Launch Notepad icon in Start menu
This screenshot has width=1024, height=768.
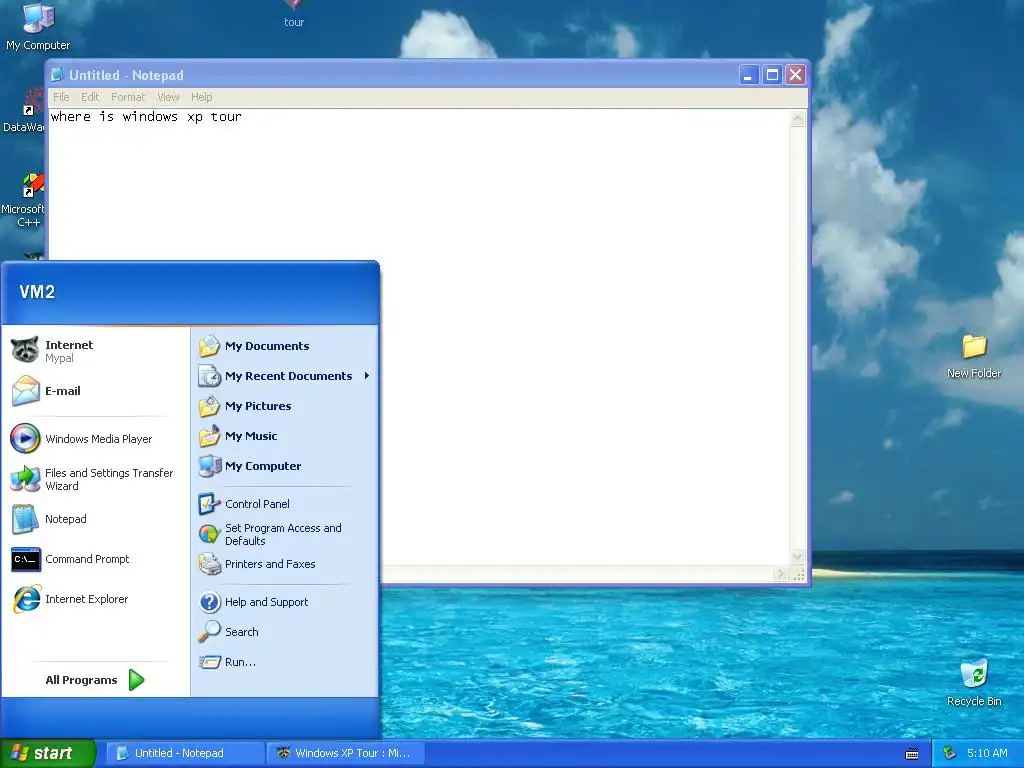click(25, 519)
